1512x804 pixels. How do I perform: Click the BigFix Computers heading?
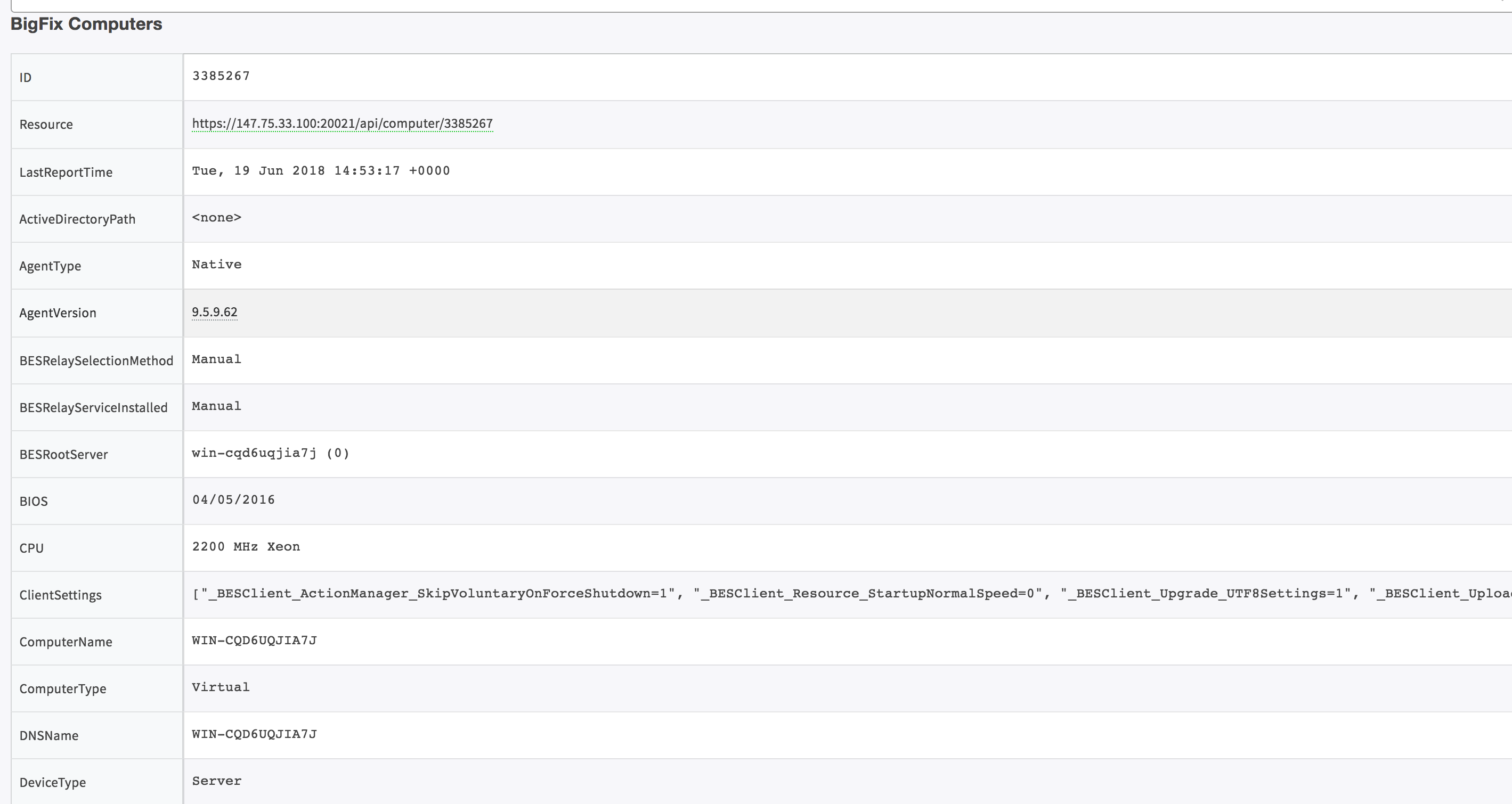pyautogui.click(x=86, y=24)
